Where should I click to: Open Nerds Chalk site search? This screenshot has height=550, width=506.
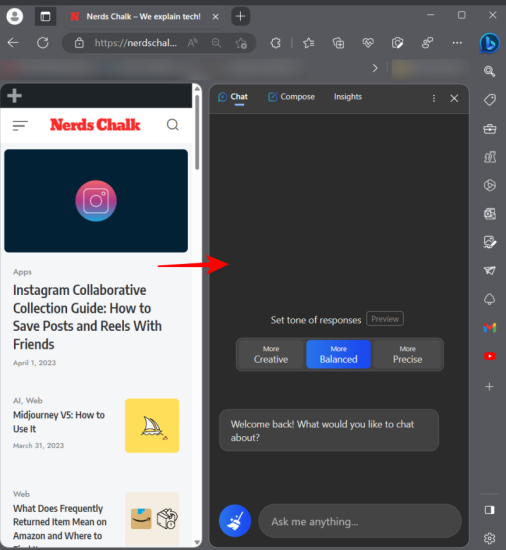173,125
